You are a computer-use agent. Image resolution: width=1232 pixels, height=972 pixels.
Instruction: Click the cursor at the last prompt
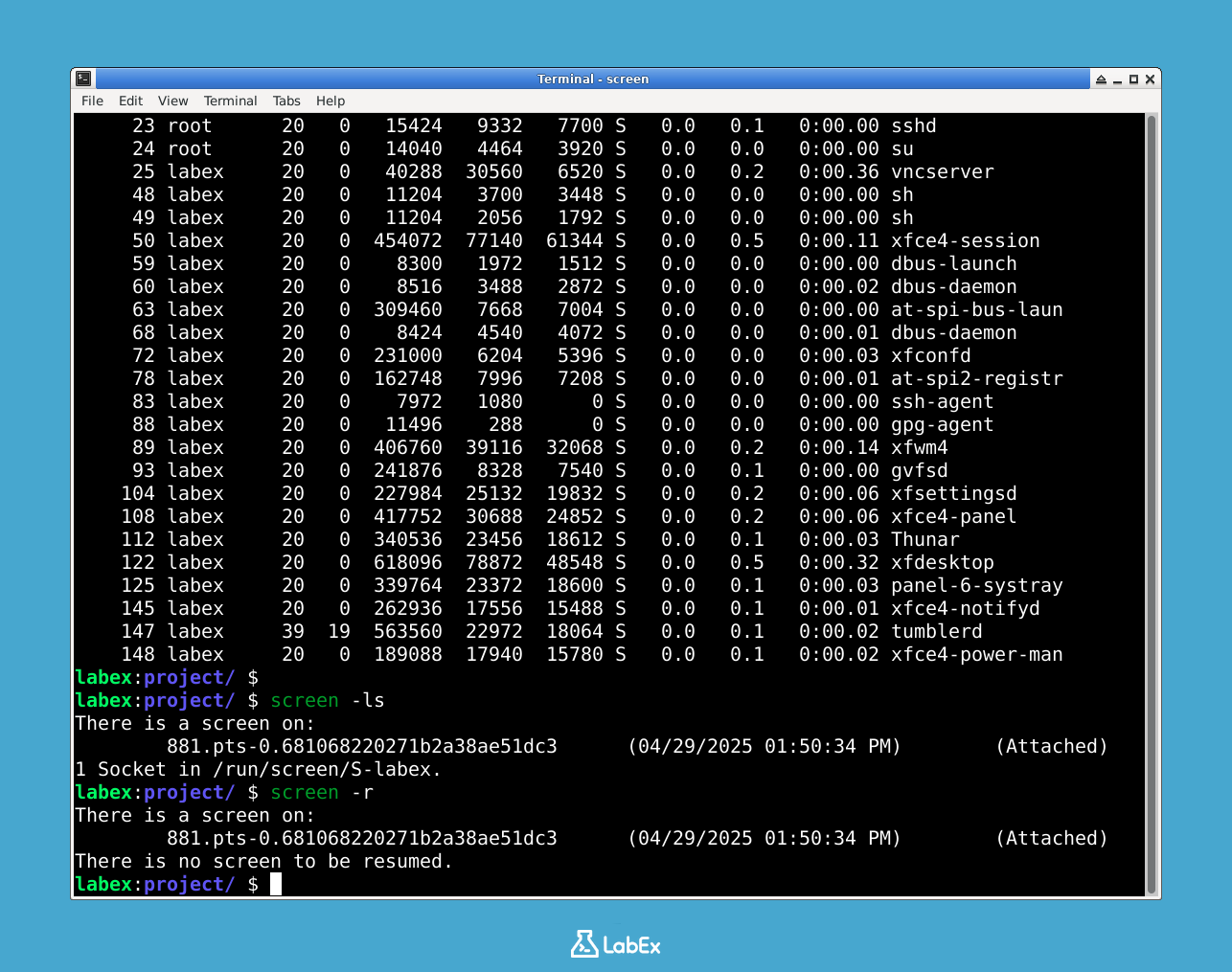click(276, 884)
